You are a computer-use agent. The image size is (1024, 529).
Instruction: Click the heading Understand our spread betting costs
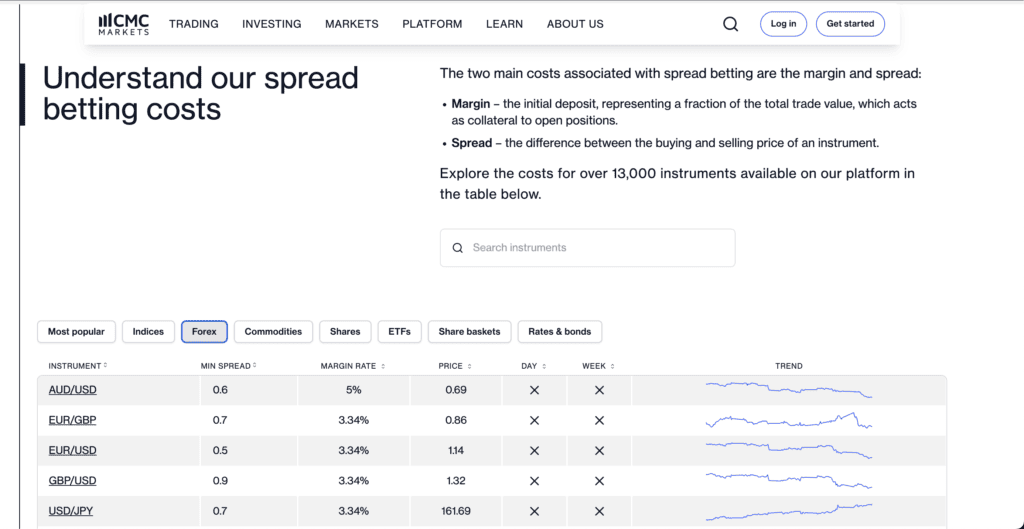[x=200, y=94]
